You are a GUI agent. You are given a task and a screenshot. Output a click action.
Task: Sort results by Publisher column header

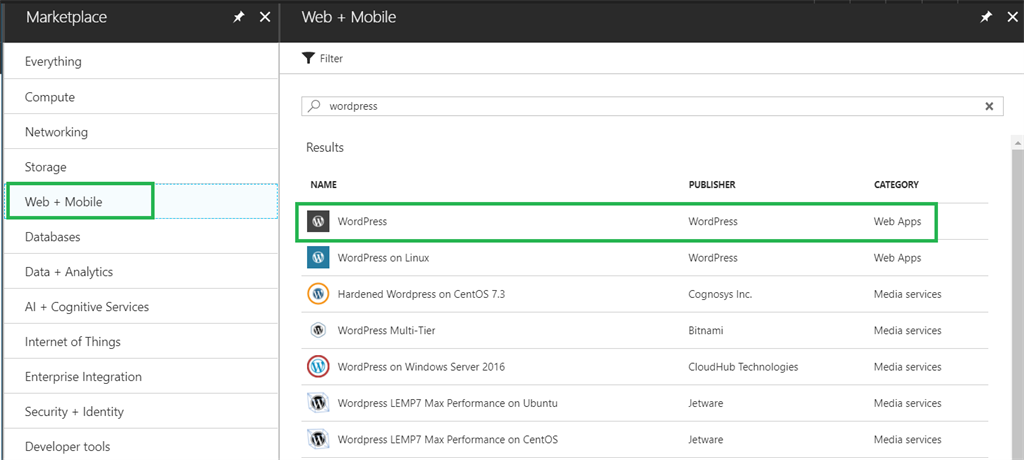coord(712,185)
